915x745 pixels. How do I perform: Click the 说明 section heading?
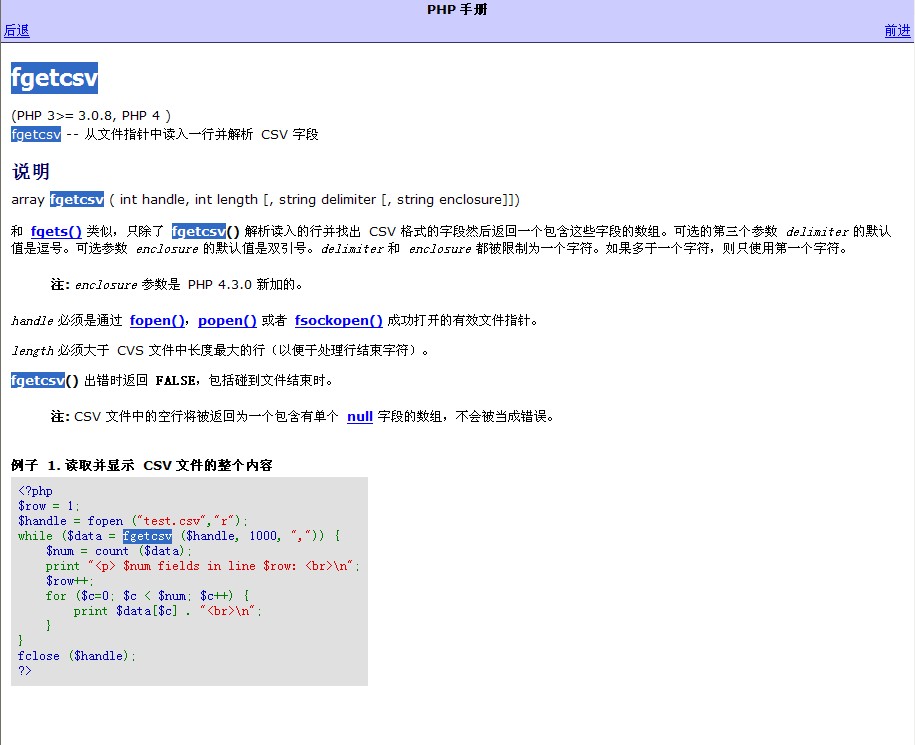(x=31, y=172)
